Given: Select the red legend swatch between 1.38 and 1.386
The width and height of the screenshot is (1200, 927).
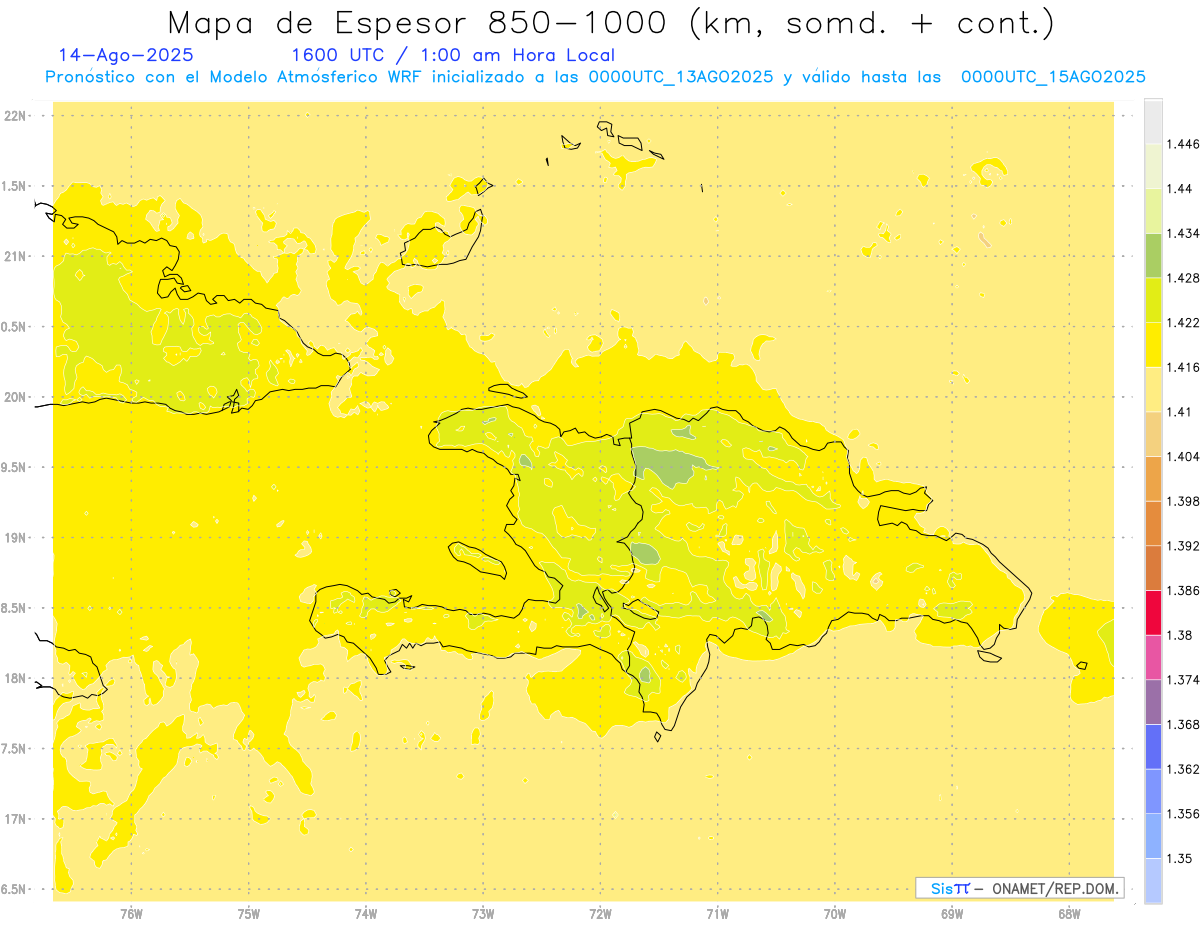Looking at the screenshot, I should pos(1153,613).
